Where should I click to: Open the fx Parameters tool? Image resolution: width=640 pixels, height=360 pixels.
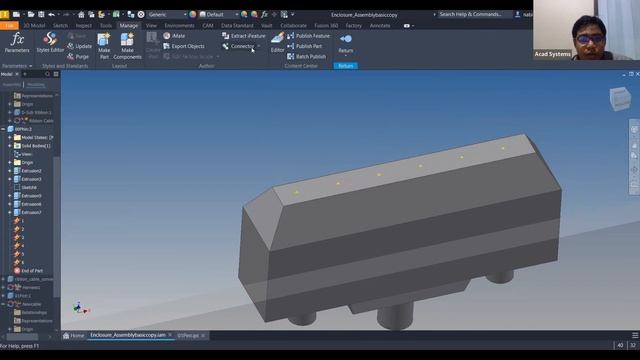point(17,43)
